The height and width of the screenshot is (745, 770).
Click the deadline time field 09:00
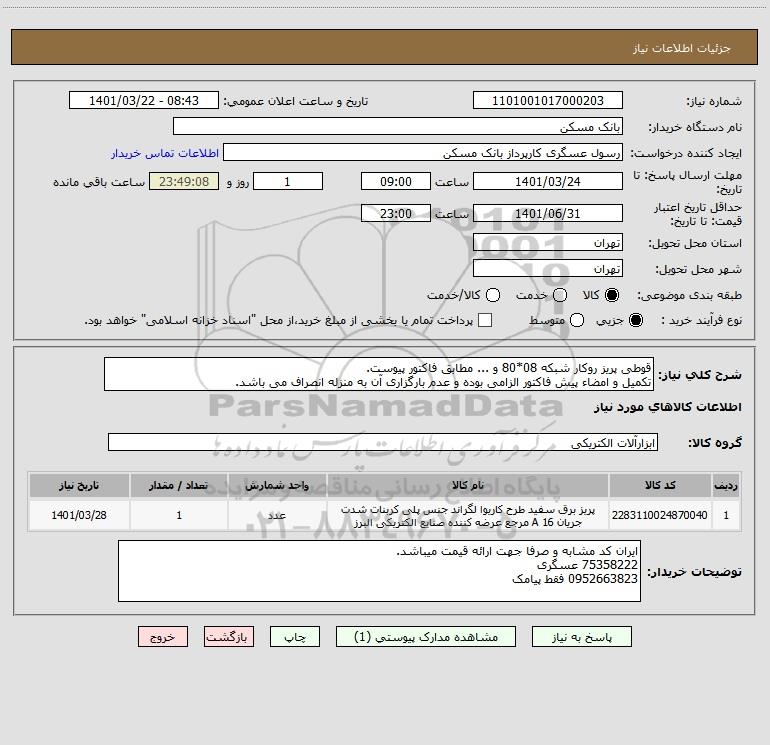396,181
